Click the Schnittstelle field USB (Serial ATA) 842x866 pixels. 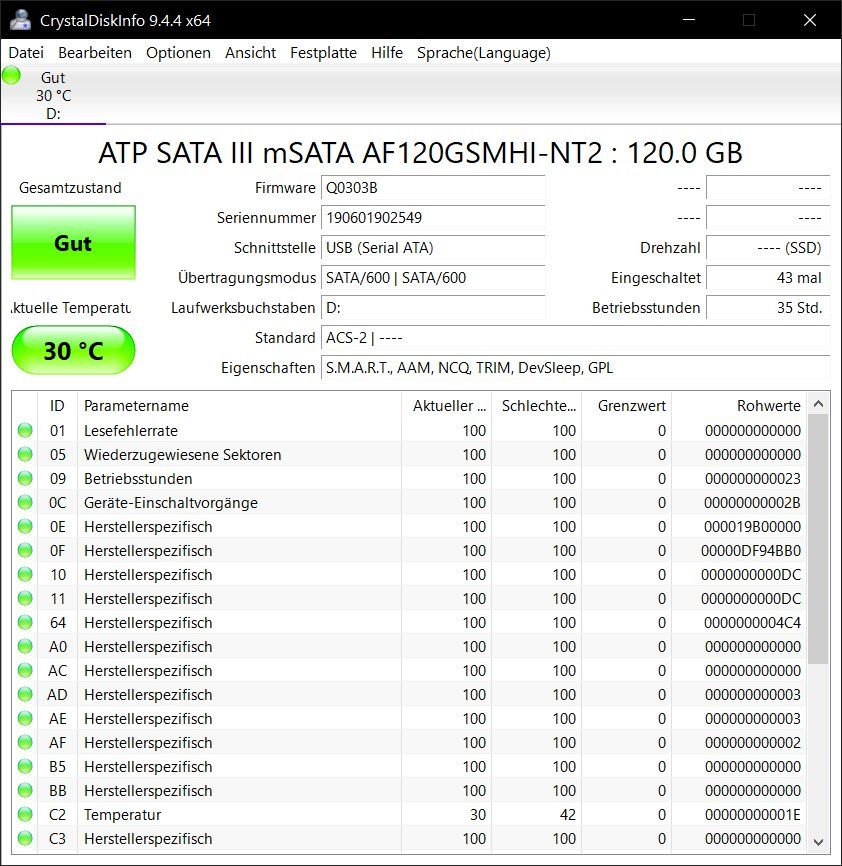point(433,247)
